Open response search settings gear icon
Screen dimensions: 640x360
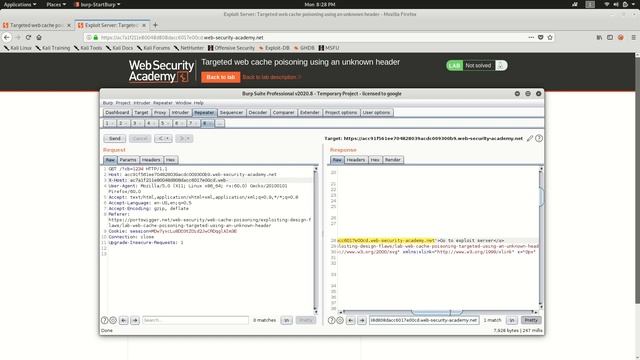[x=340, y=320]
